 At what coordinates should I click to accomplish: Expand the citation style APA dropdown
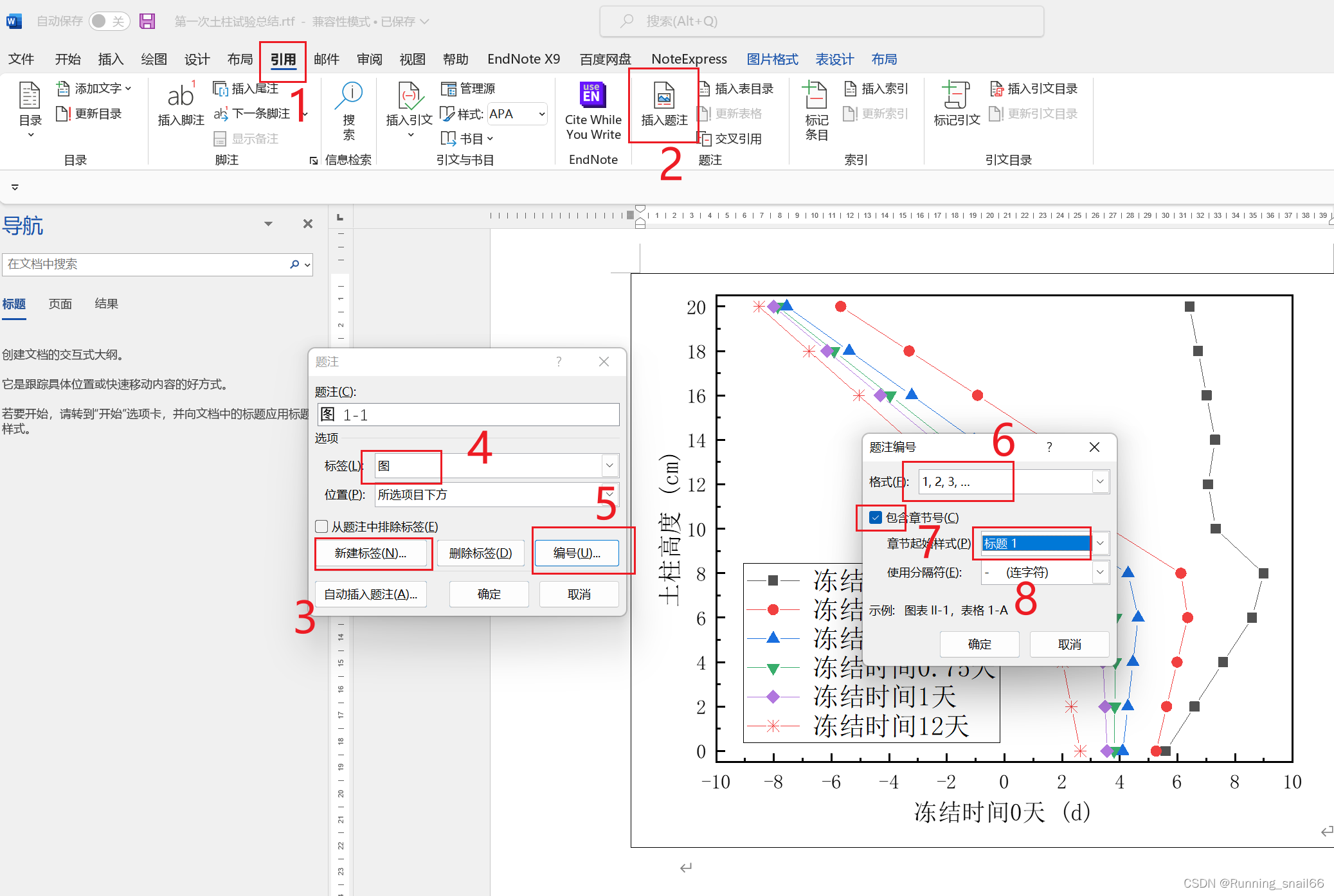point(542,114)
